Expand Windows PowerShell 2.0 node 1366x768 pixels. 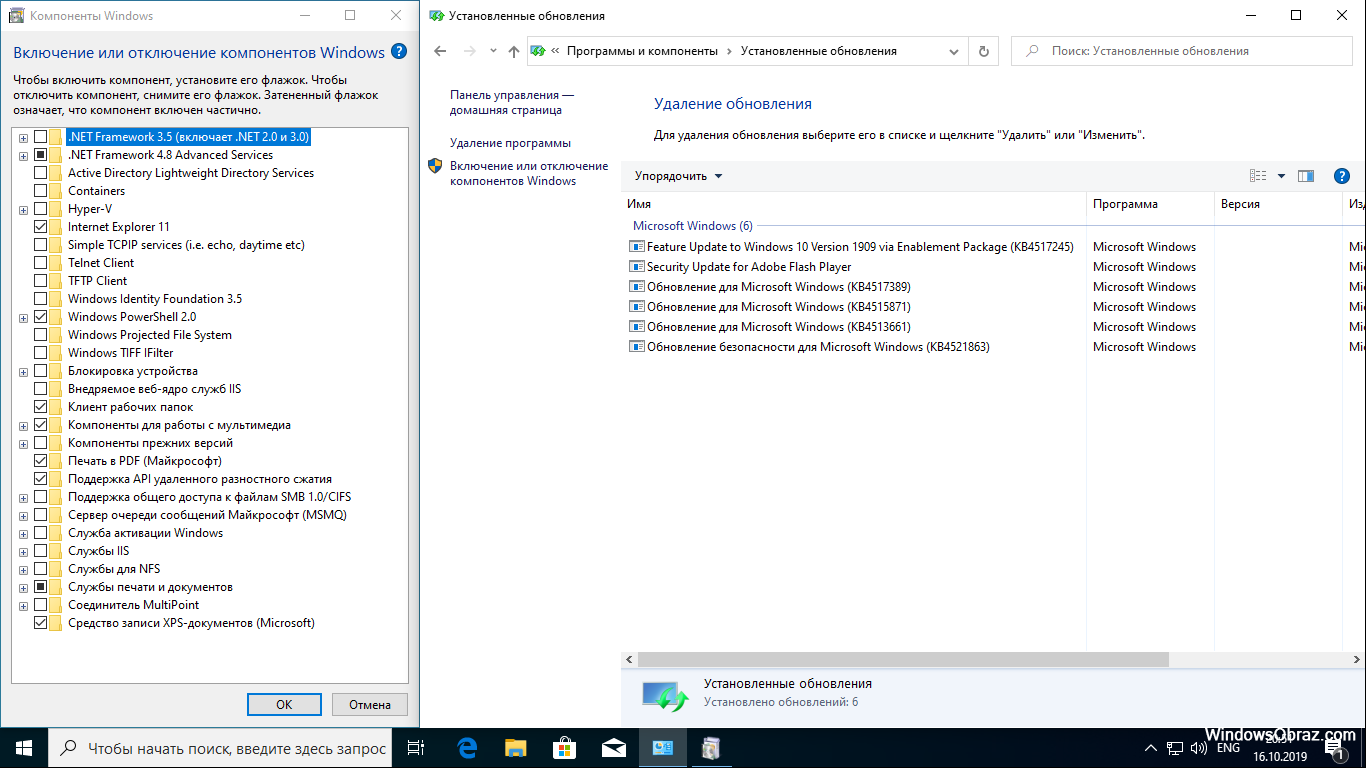pyautogui.click(x=23, y=317)
